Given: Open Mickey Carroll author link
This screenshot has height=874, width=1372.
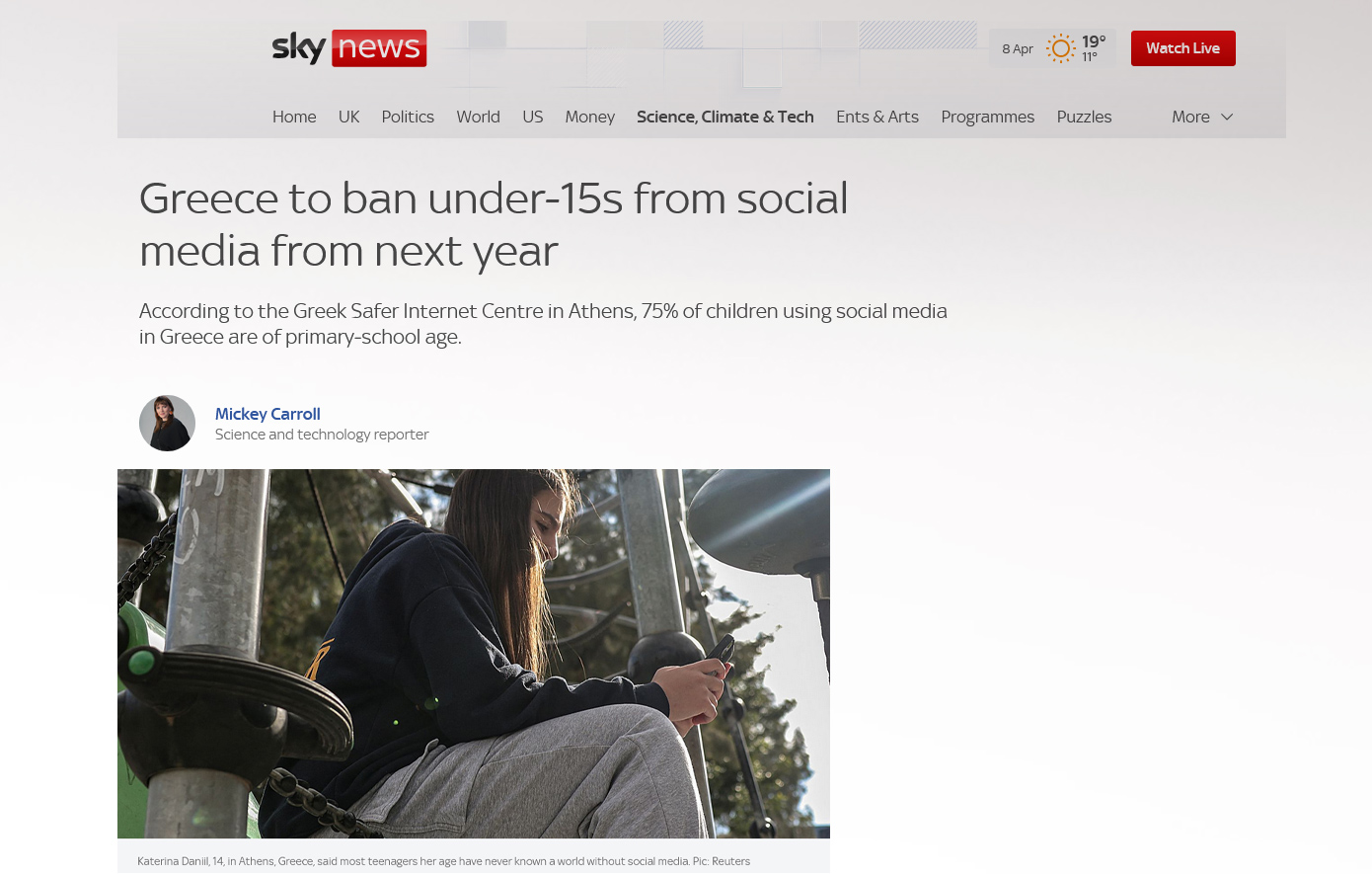Looking at the screenshot, I should pos(267,414).
